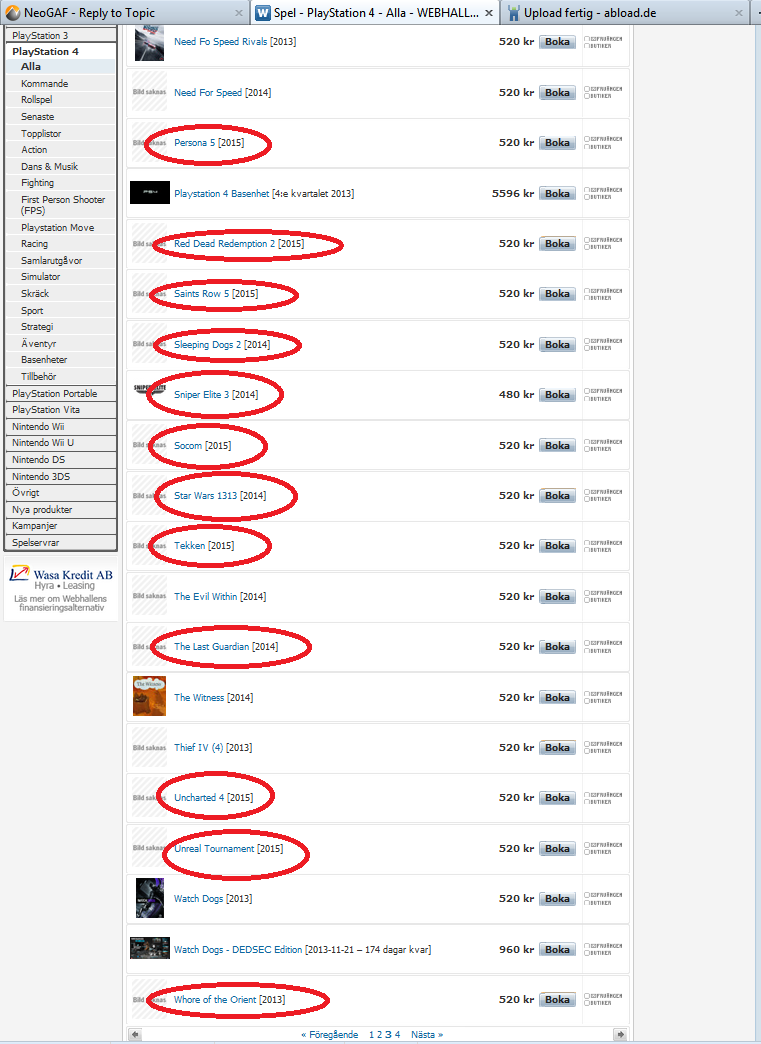Close the Spel PlayStation 4 Webhallen tab
This screenshot has width=761, height=1044.
pos(489,13)
